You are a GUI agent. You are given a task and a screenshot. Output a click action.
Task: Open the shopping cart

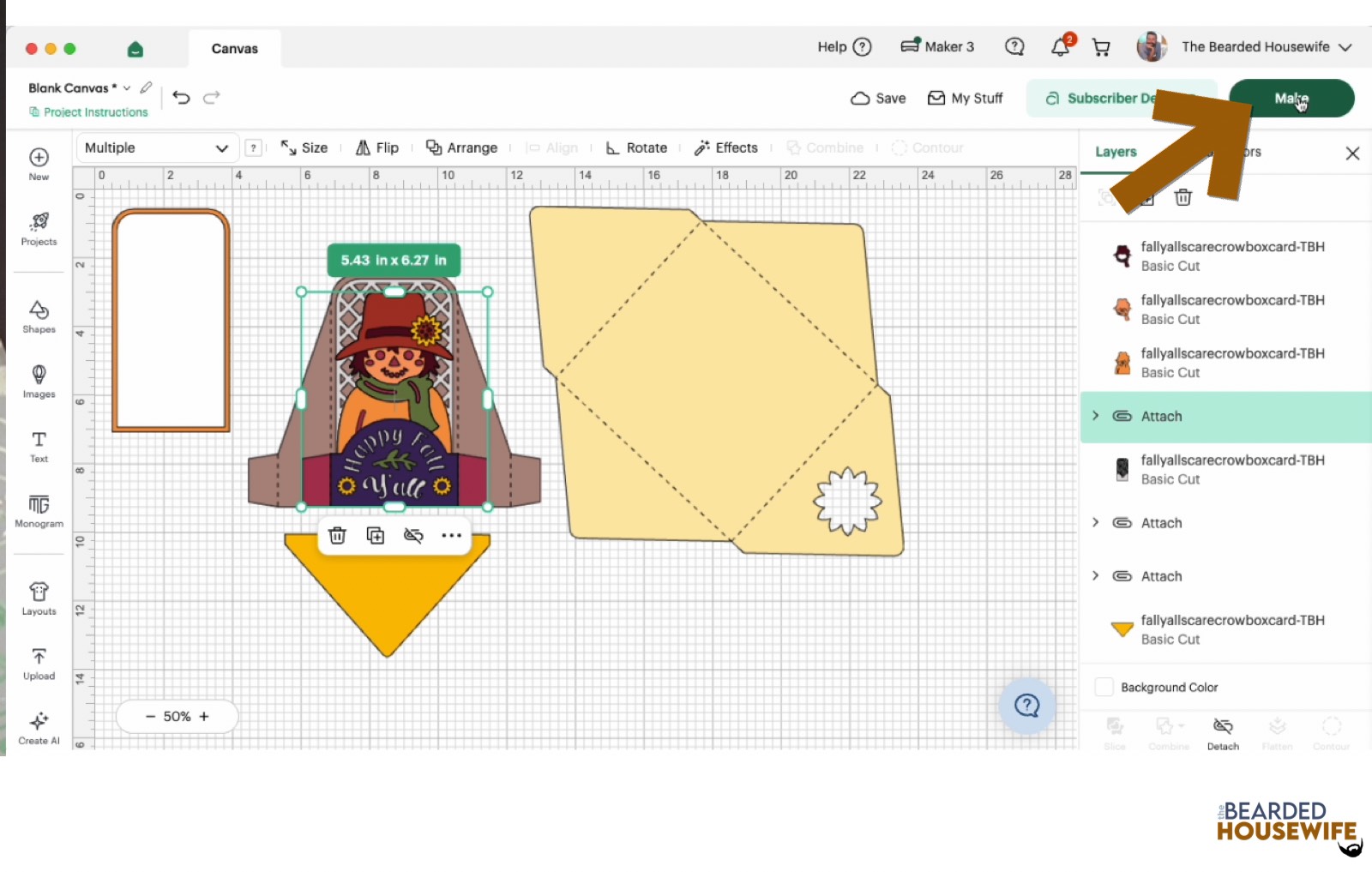[x=1101, y=47]
